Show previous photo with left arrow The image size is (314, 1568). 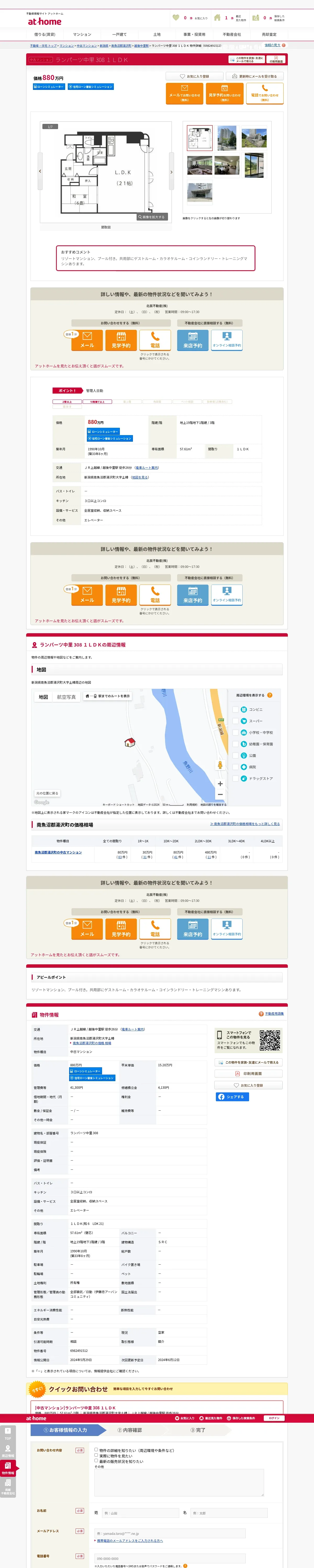click(40, 172)
